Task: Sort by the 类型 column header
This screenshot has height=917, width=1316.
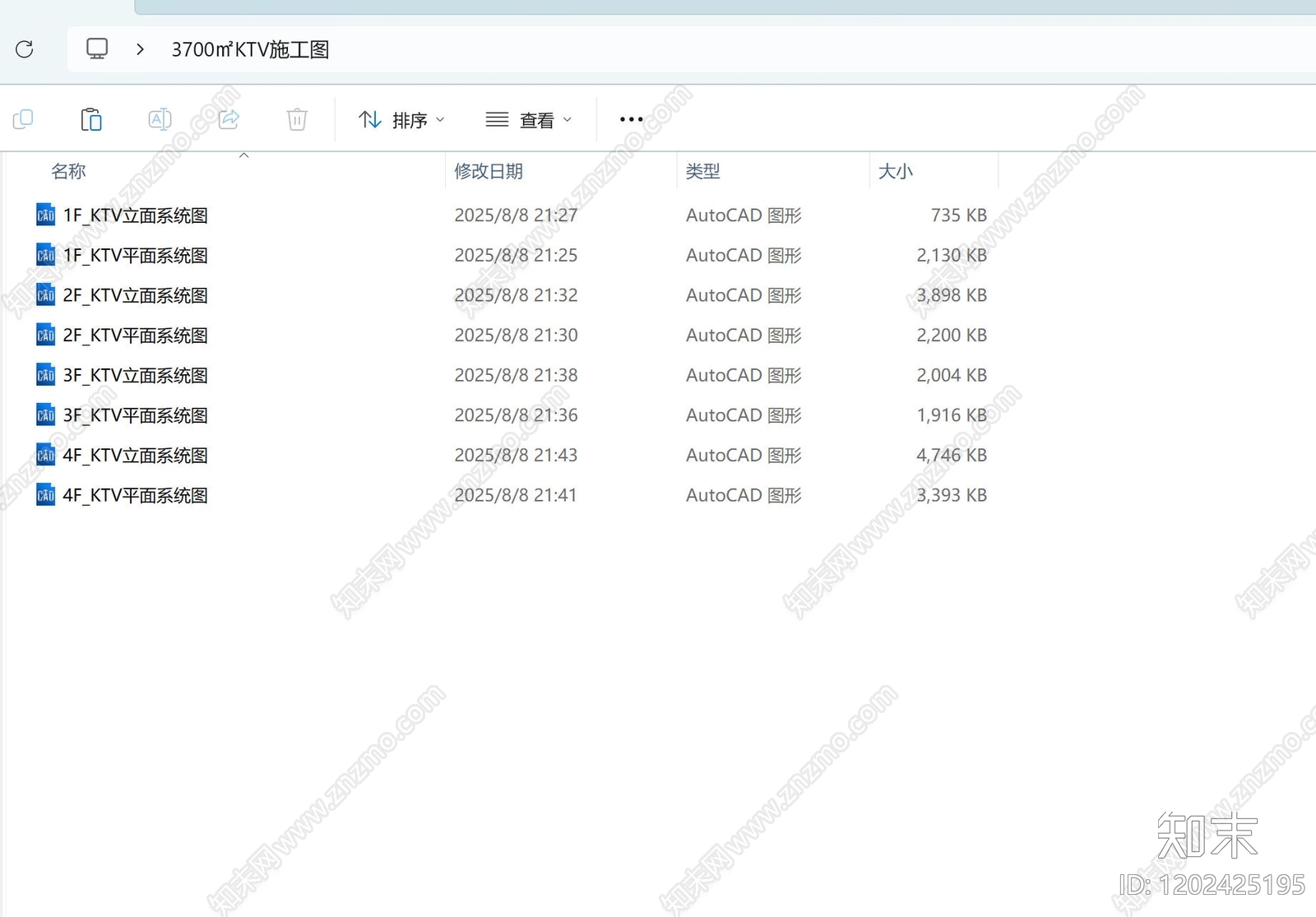Action: point(702,171)
